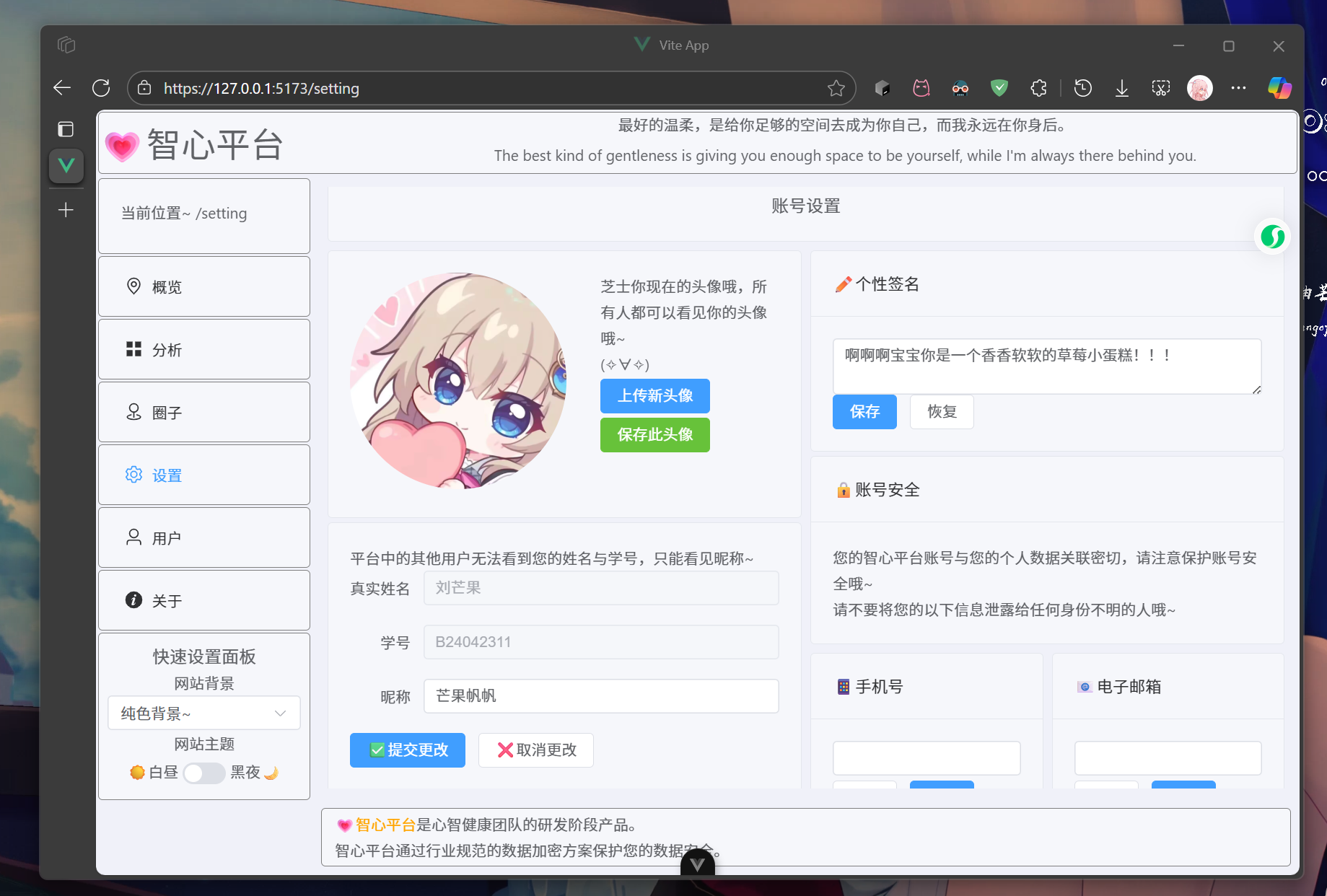The height and width of the screenshot is (896, 1327).
Task: Open browser history clock icon
Action: click(x=1082, y=88)
